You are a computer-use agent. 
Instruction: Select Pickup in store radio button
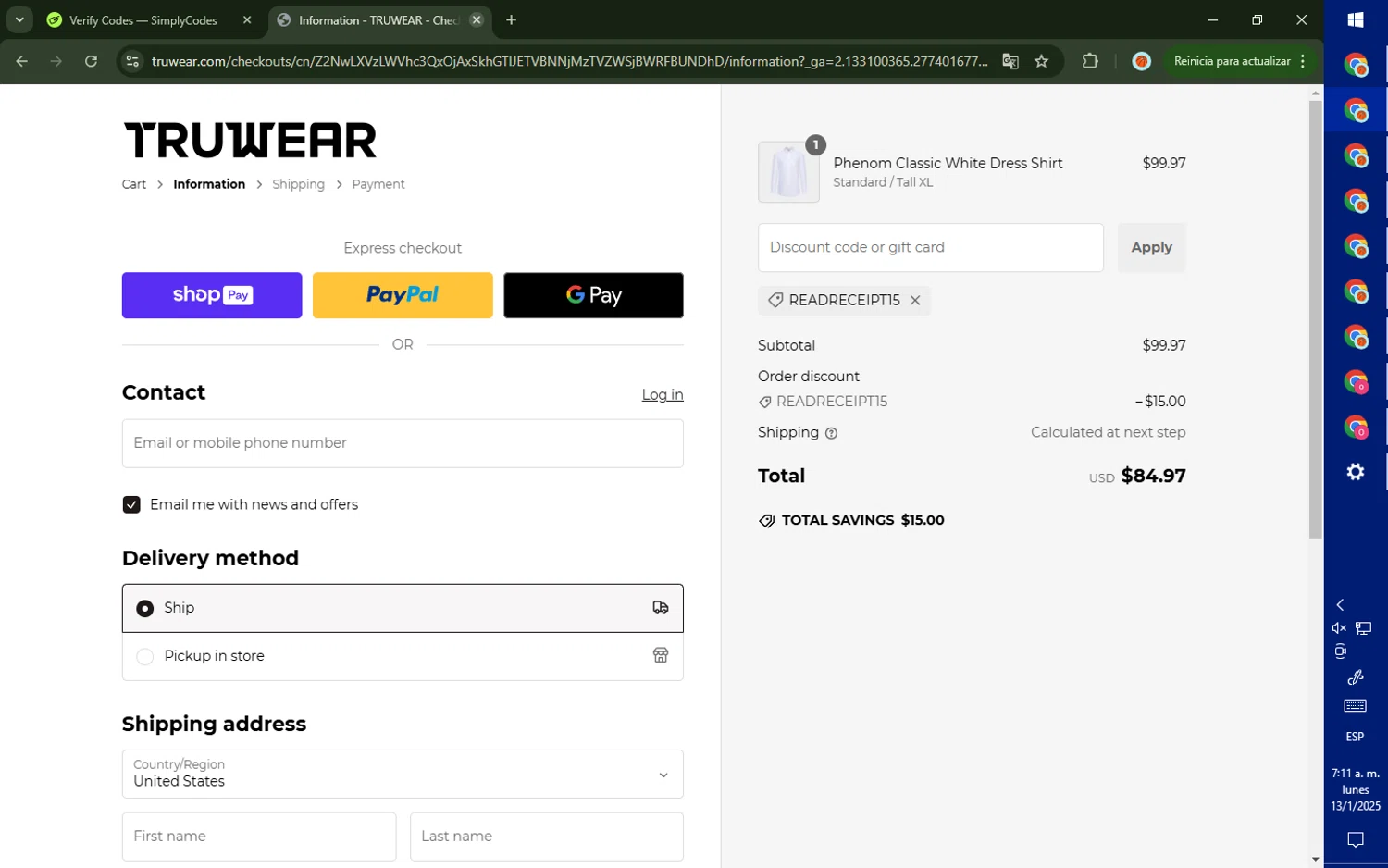(145, 656)
